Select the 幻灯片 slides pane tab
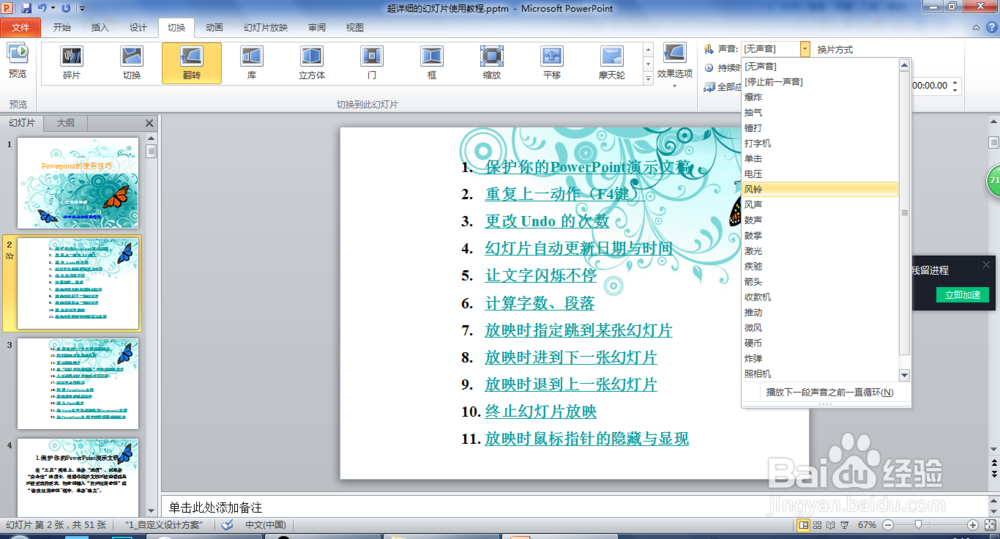The height and width of the screenshot is (539, 1000). [x=22, y=123]
